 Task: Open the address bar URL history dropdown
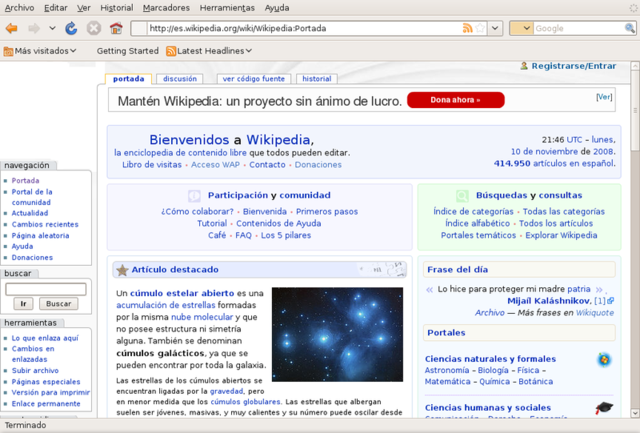tap(495, 28)
